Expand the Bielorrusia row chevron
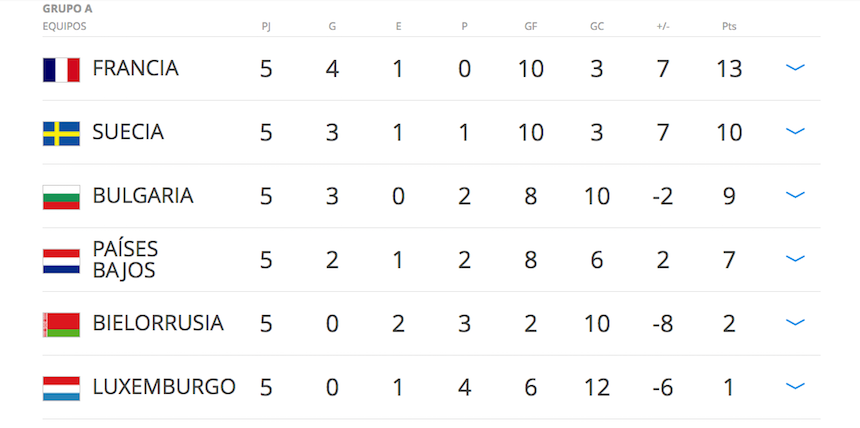The image size is (860, 428). tap(795, 323)
